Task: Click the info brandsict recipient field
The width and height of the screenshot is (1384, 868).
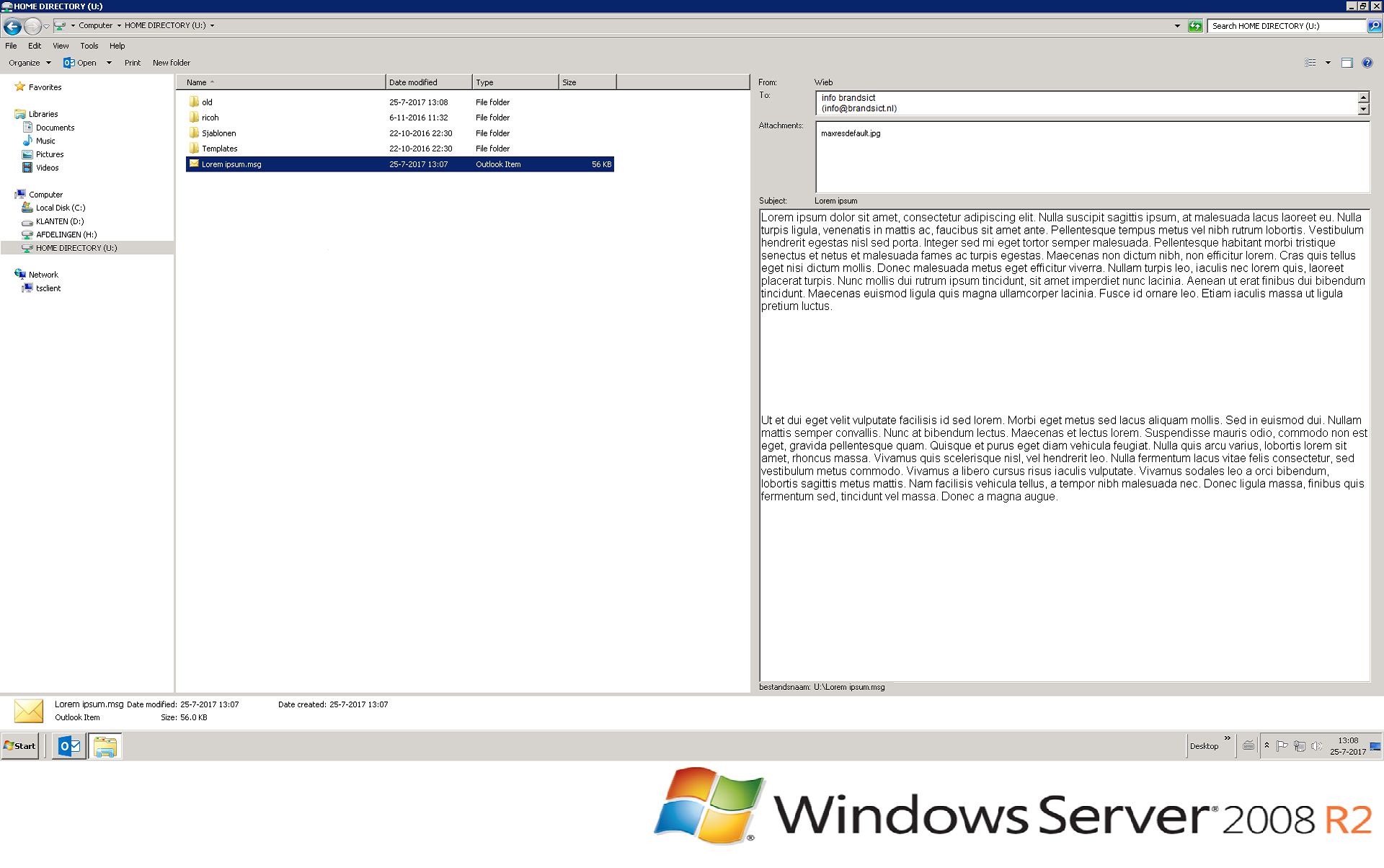Action: [x=1086, y=103]
